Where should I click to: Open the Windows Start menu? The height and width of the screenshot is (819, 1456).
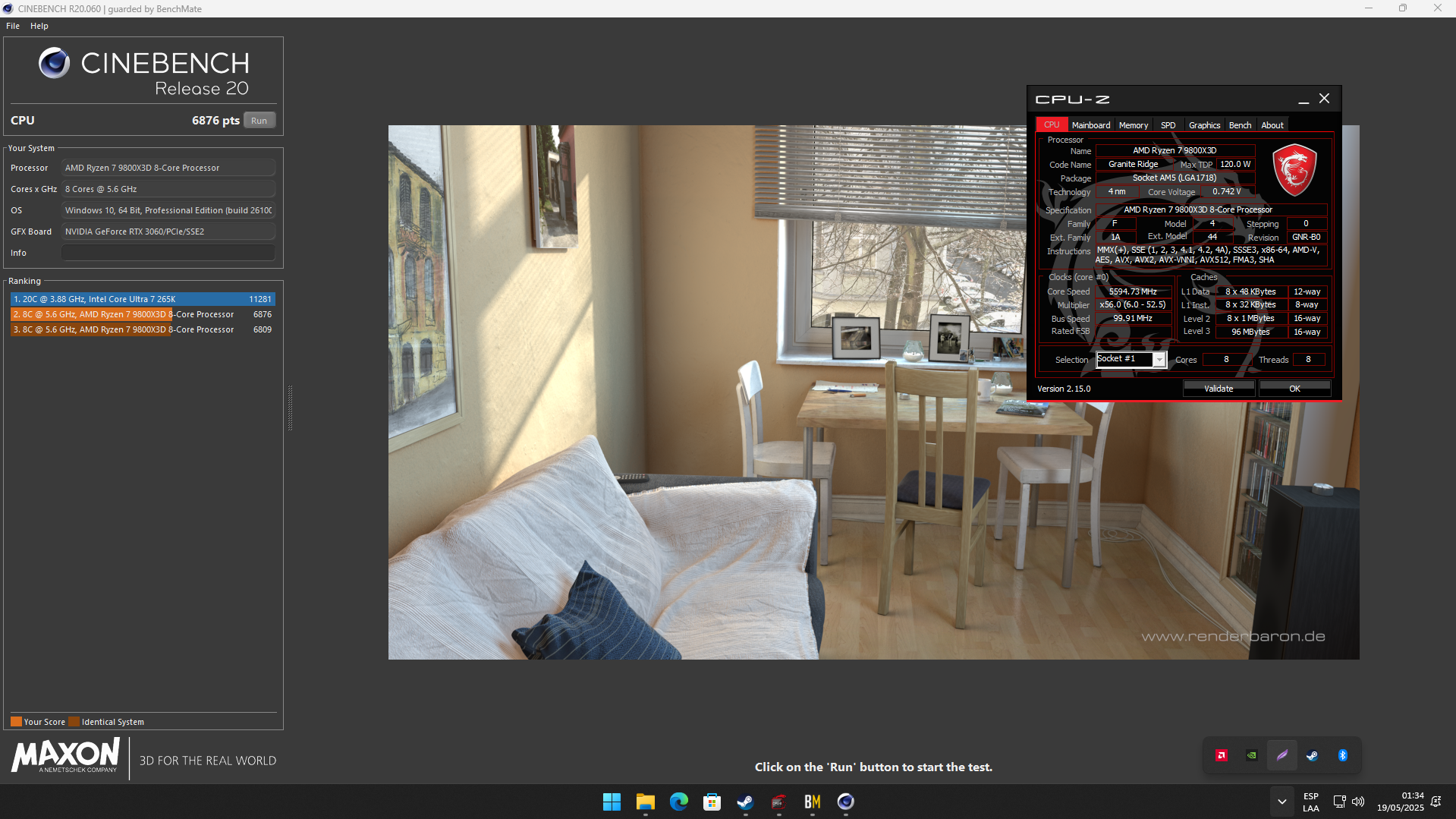(x=612, y=802)
